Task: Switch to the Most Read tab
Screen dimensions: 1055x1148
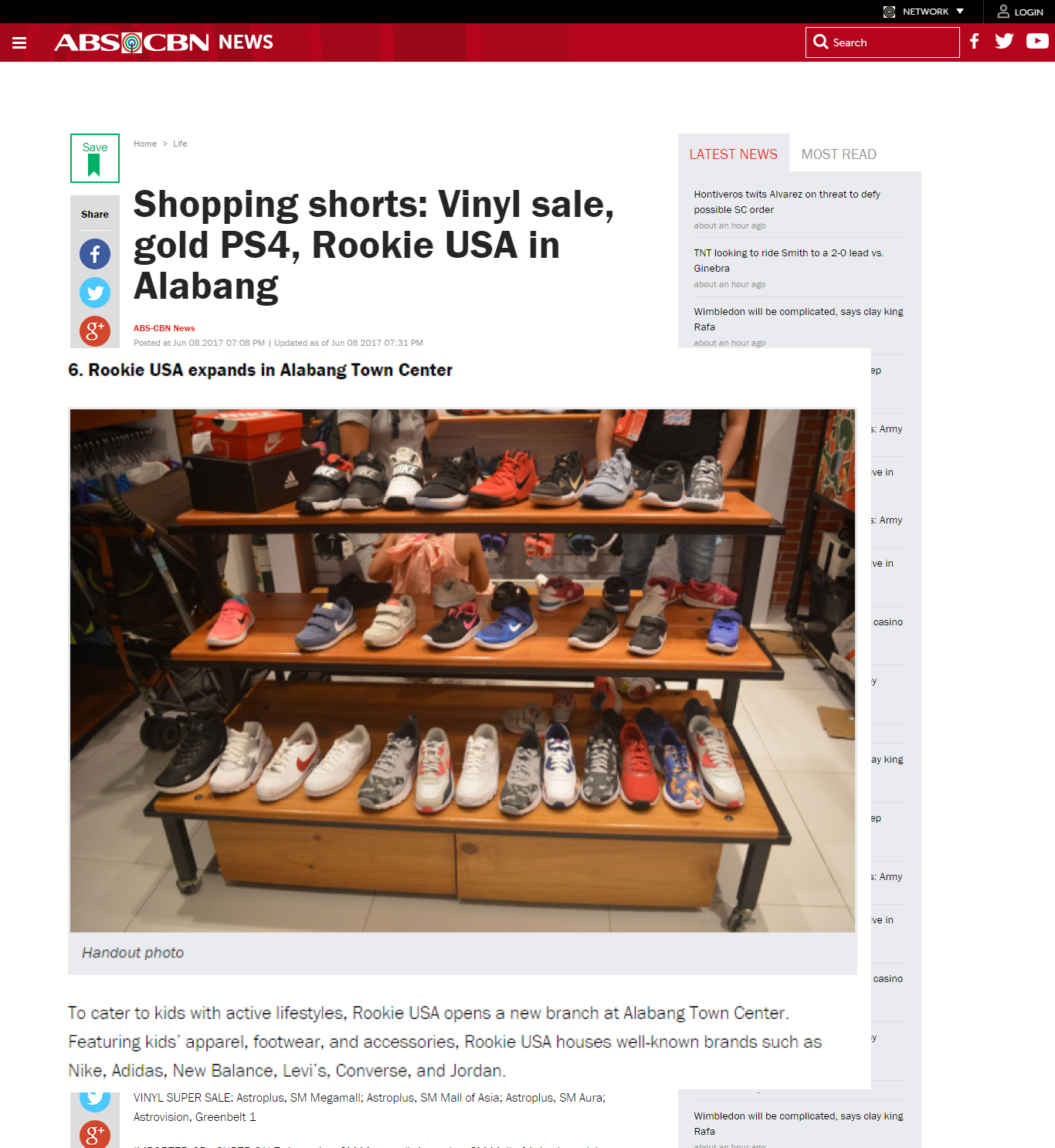Action: click(x=839, y=154)
